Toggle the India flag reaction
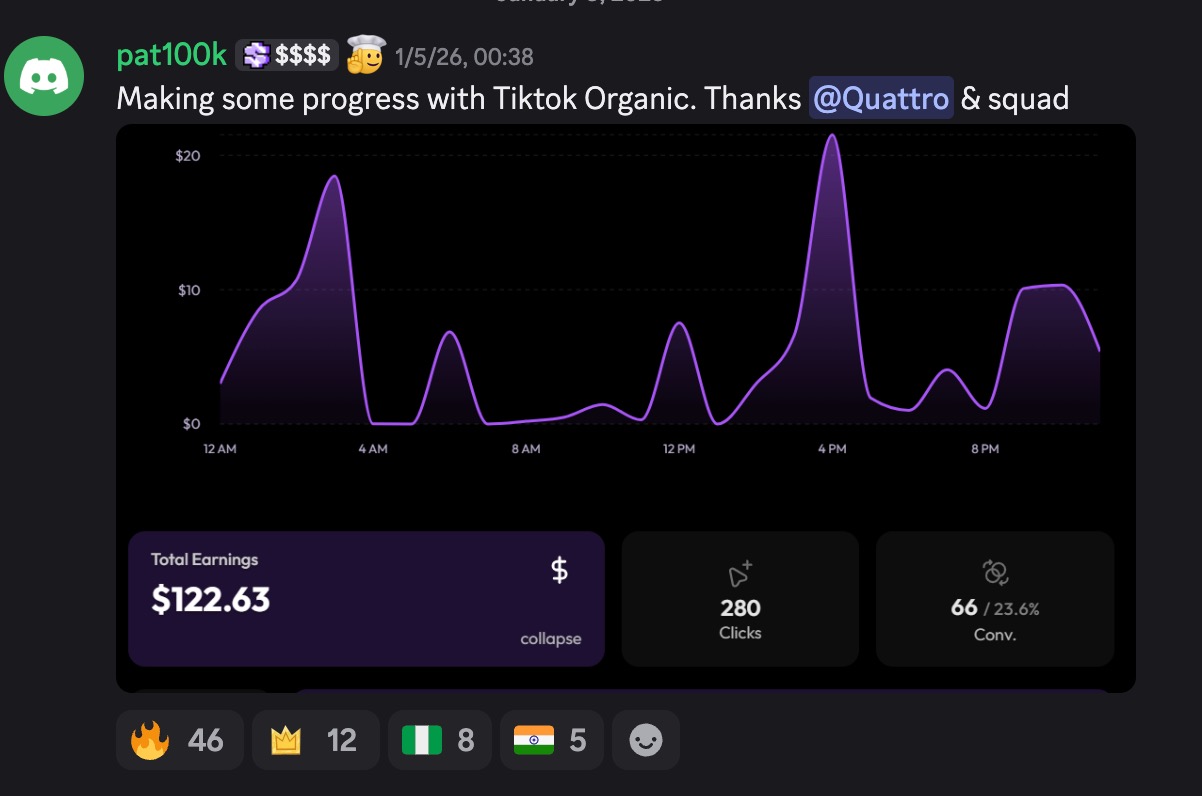The height and width of the screenshot is (796, 1202). coord(551,740)
